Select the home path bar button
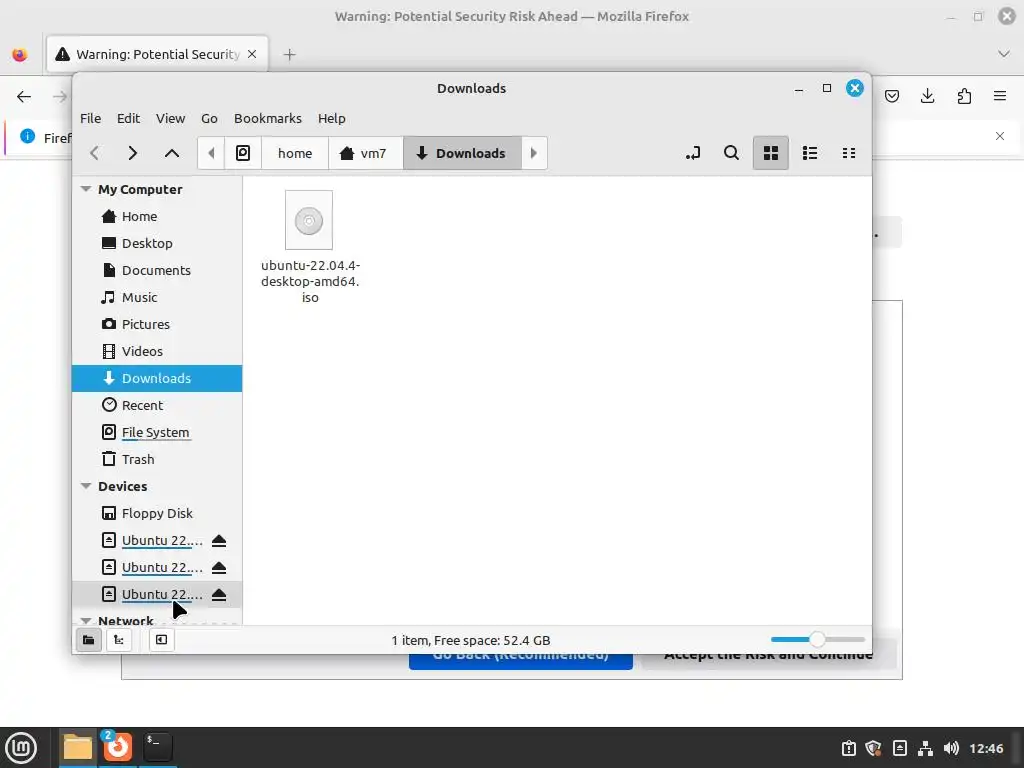Image resolution: width=1024 pixels, height=768 pixels. [x=295, y=153]
